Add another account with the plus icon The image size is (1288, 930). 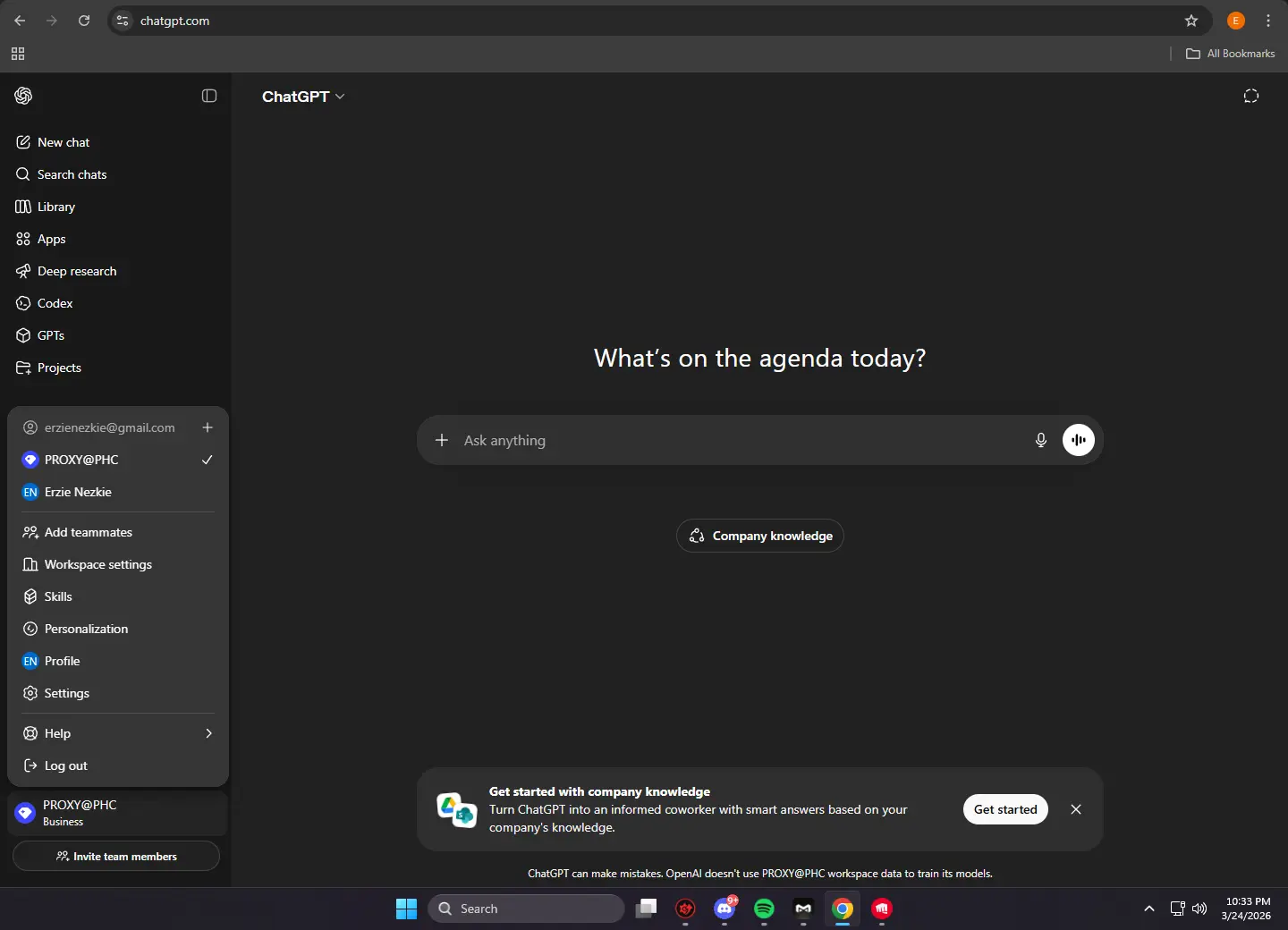coord(208,427)
